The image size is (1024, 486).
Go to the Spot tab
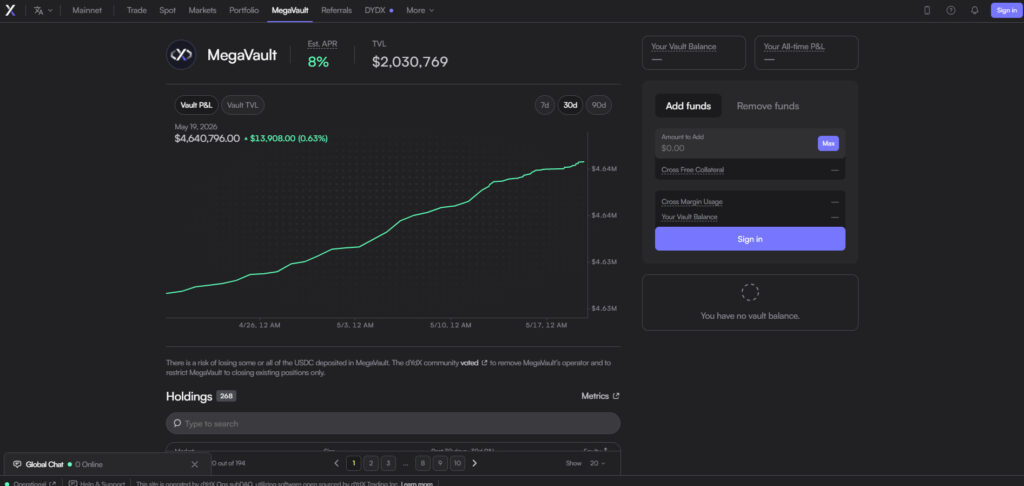point(167,10)
